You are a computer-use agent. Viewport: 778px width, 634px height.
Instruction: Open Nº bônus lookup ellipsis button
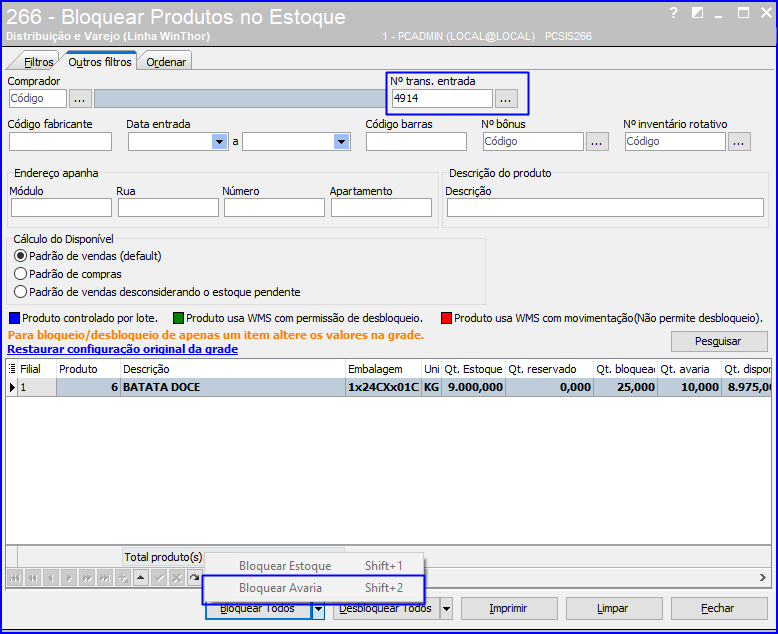pos(597,142)
